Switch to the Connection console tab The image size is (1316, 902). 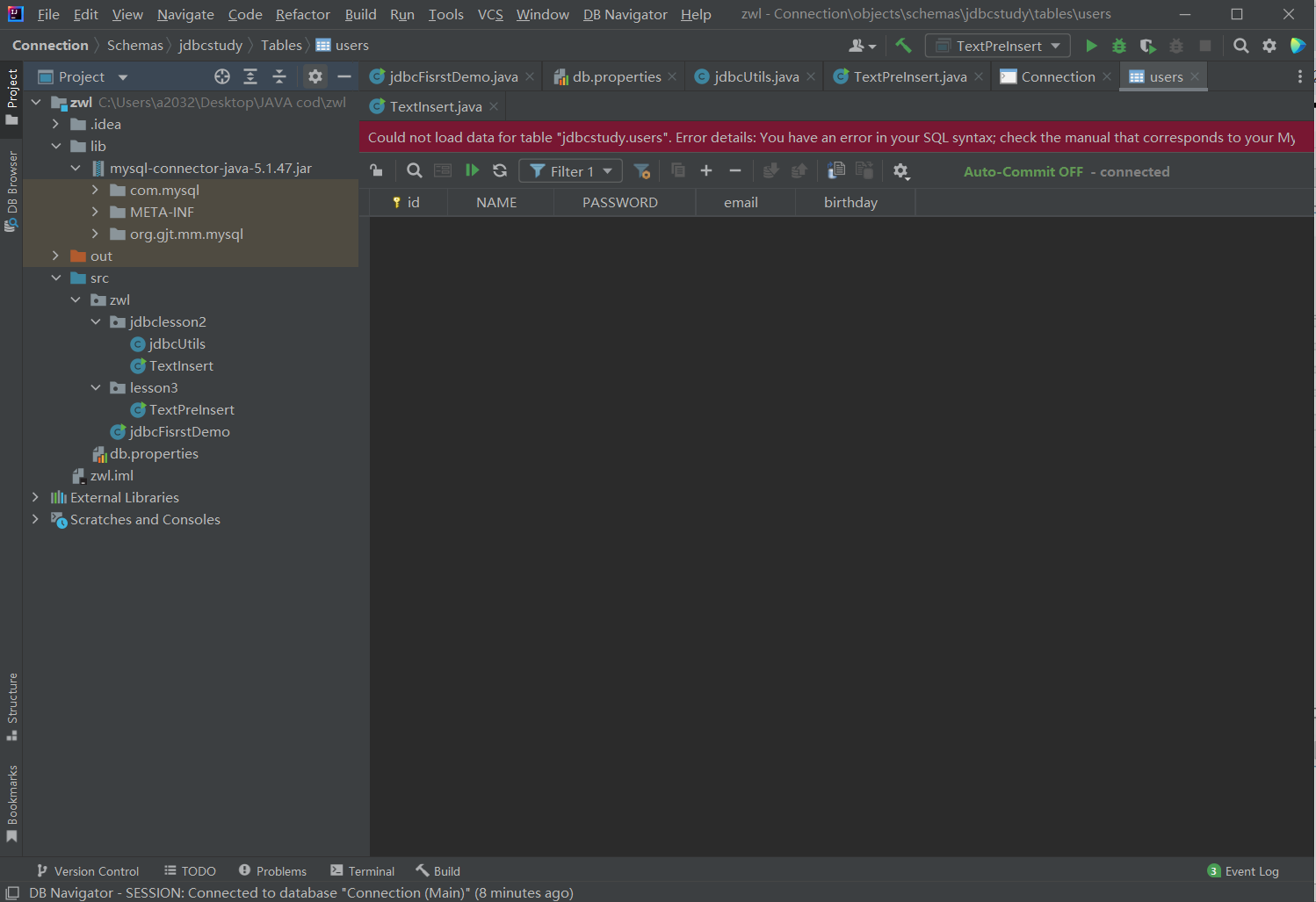(1058, 76)
